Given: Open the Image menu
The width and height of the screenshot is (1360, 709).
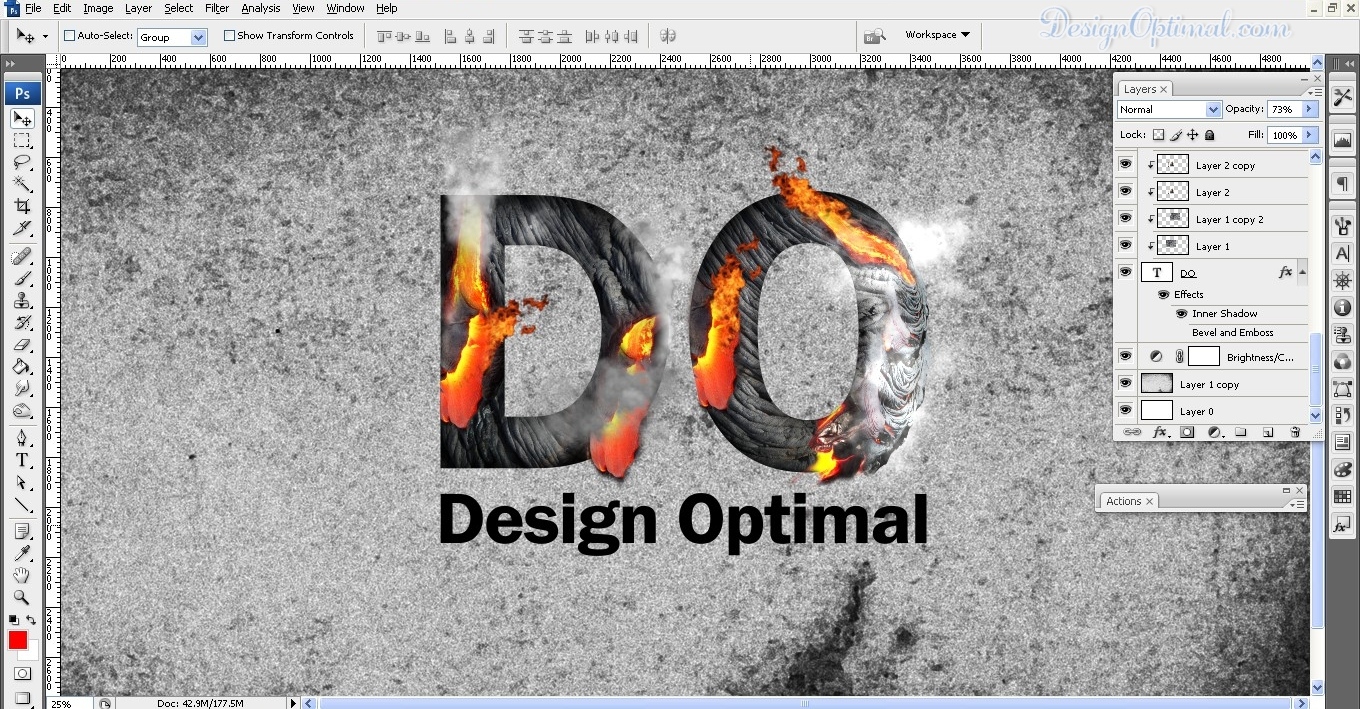Looking at the screenshot, I should (x=98, y=8).
